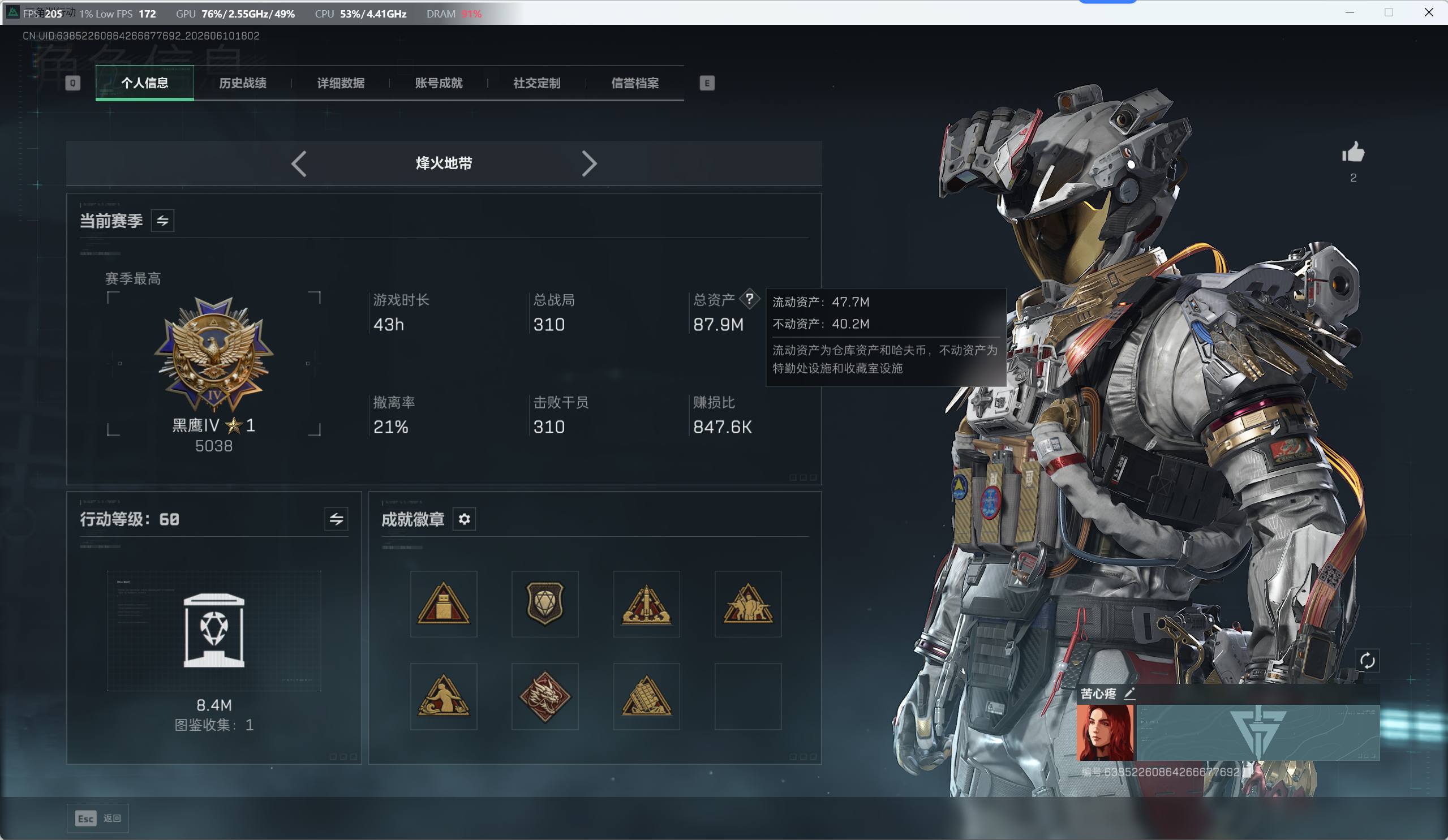Viewport: 1448px width, 840px height.
Task: Open the collection showcase display icon
Action: click(214, 630)
